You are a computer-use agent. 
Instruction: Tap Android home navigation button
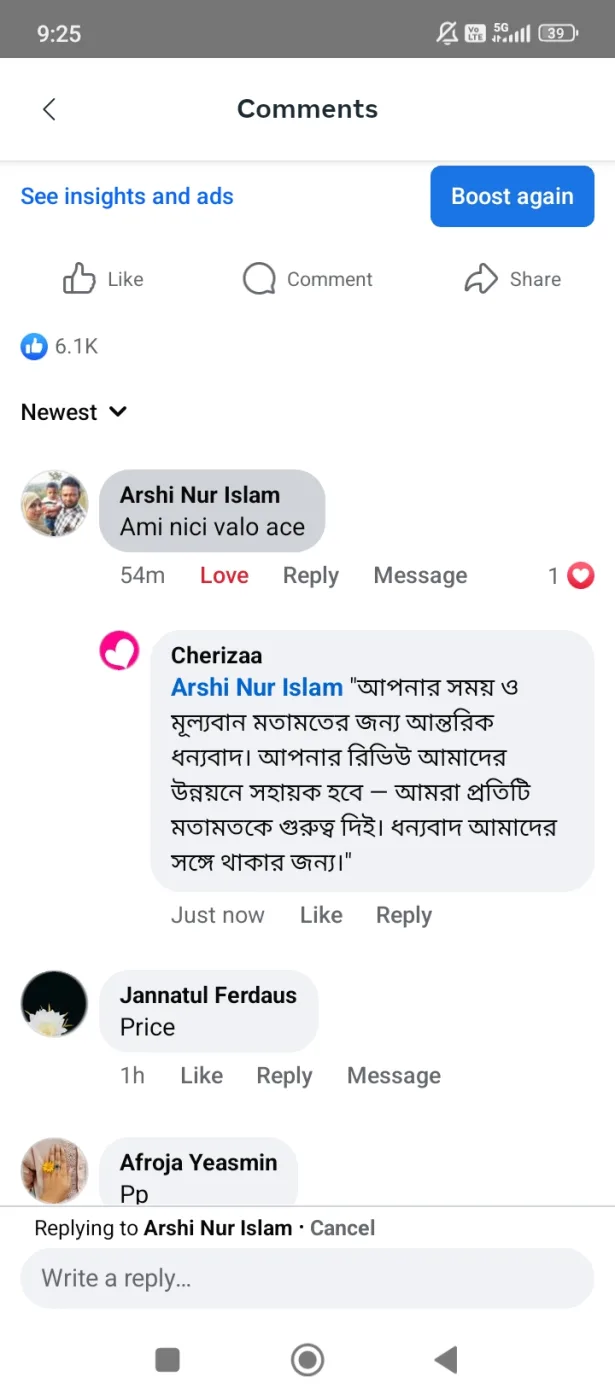[307, 1360]
